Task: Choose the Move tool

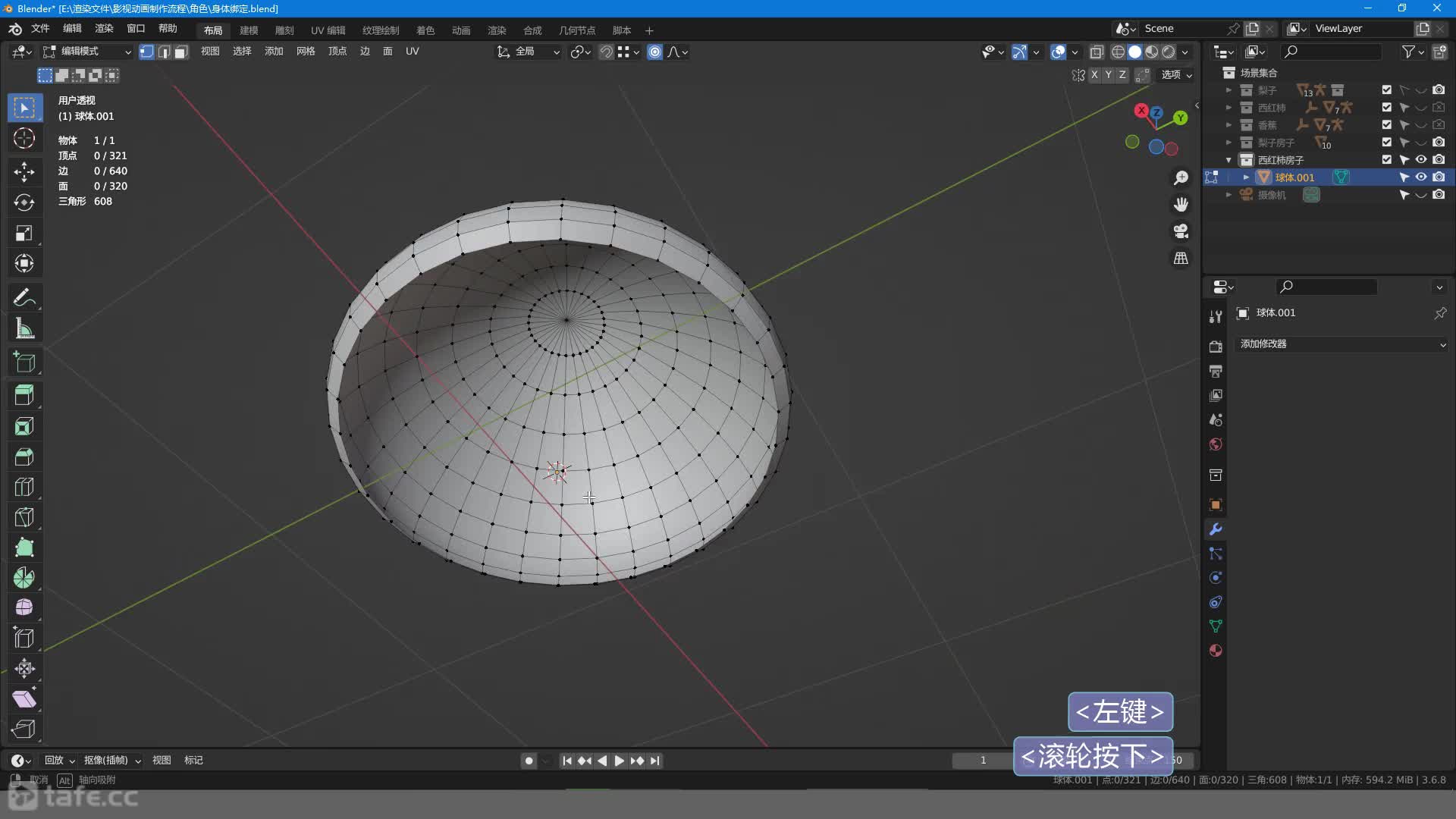Action: pos(24,171)
